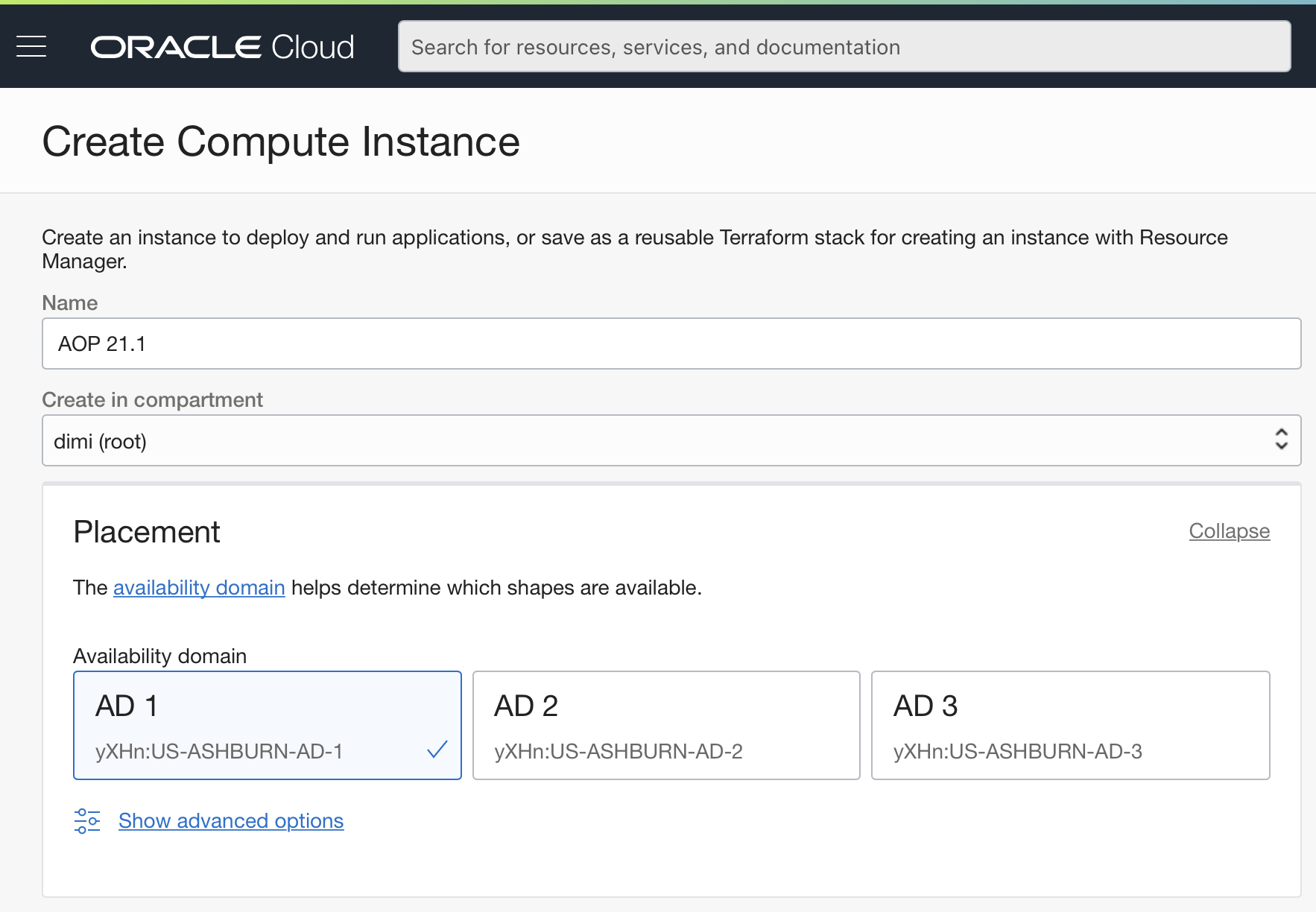Viewport: 1316px width, 912px height.
Task: Select the AD 1 availability domain
Action: (x=267, y=725)
